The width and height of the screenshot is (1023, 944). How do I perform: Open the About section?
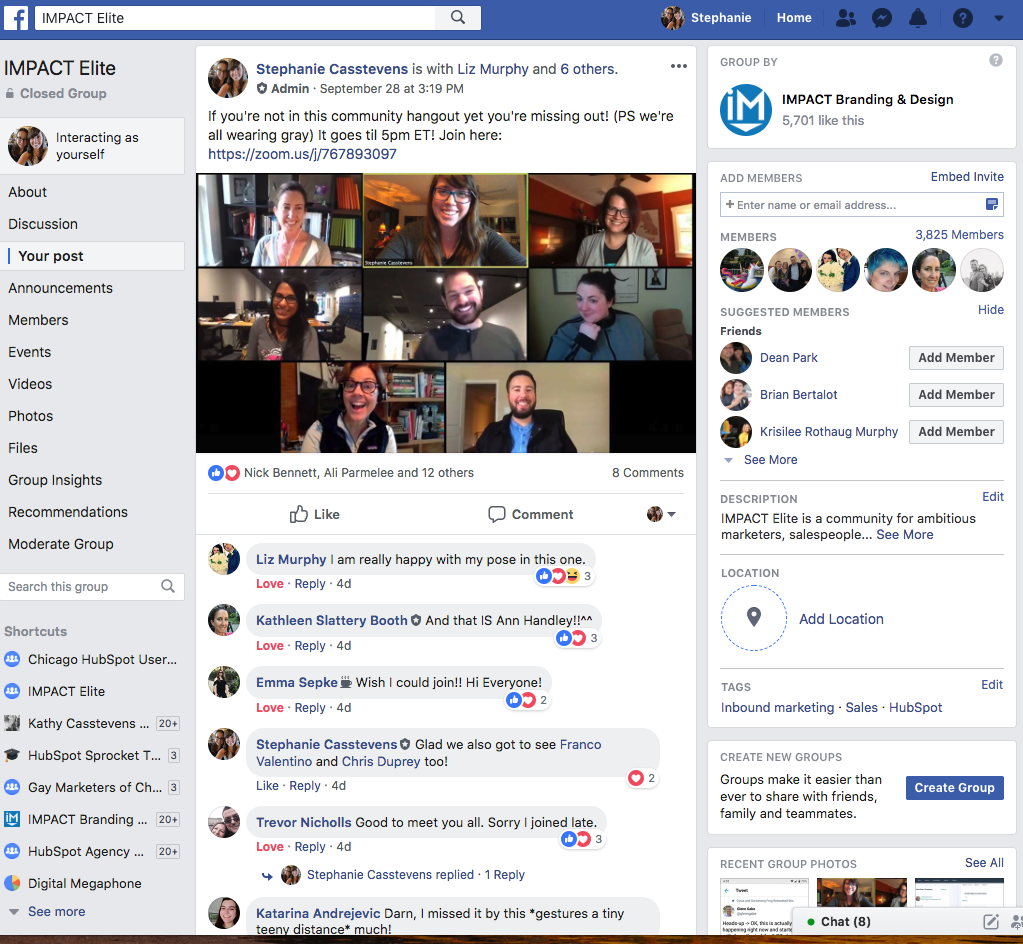27,192
